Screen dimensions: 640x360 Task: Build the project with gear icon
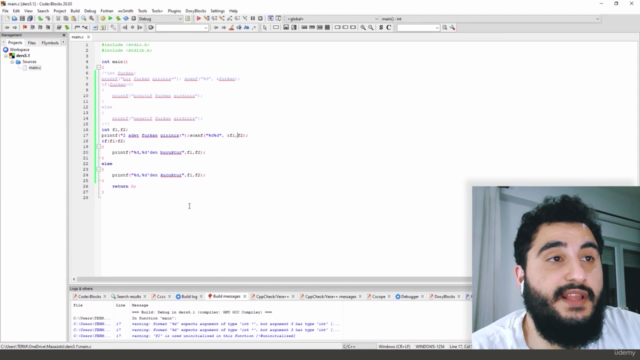pyautogui.click(x=102, y=18)
